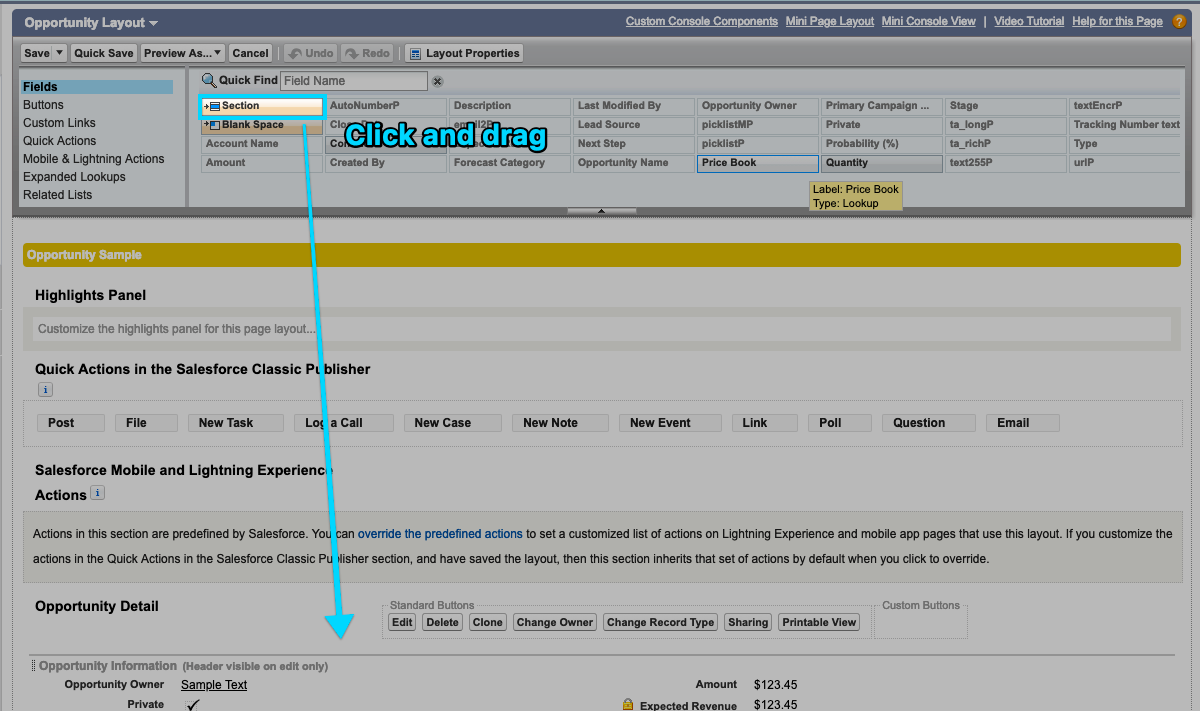The width and height of the screenshot is (1200, 711).
Task: Click the Change Record Type button
Action: pos(660,622)
